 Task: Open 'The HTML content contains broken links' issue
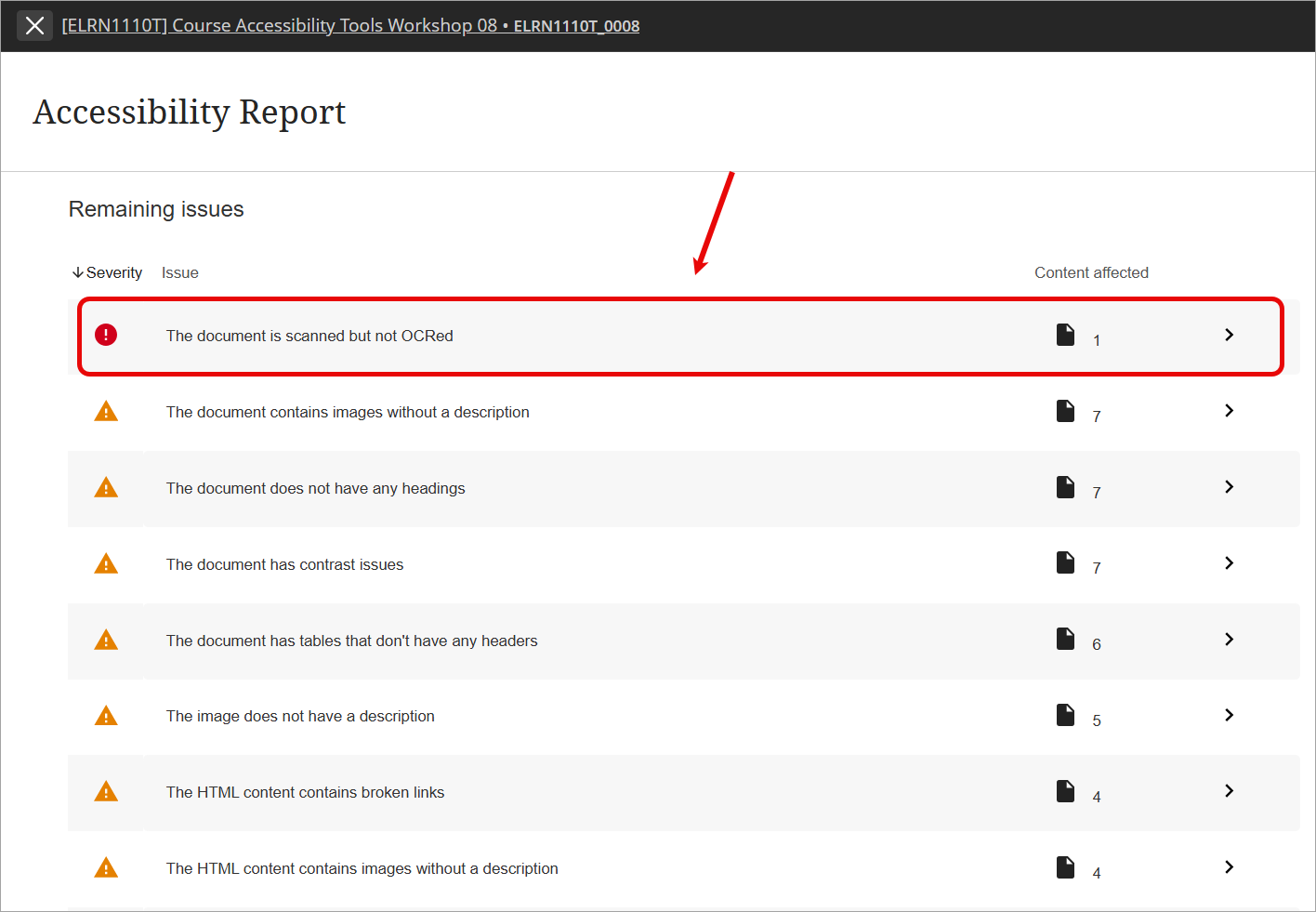(x=305, y=792)
